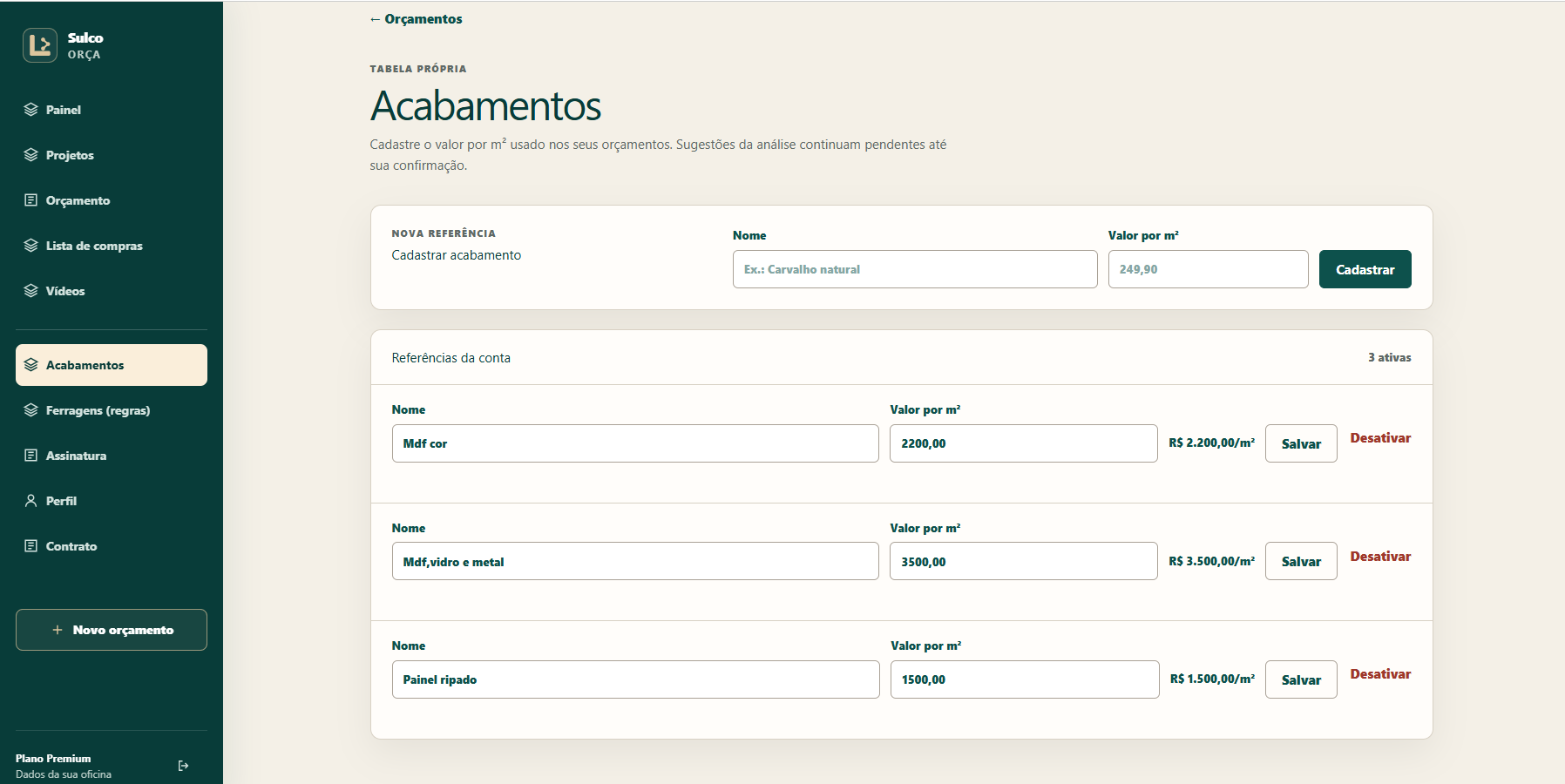Click the Assinatura document icon
1565x784 pixels.
pos(31,456)
